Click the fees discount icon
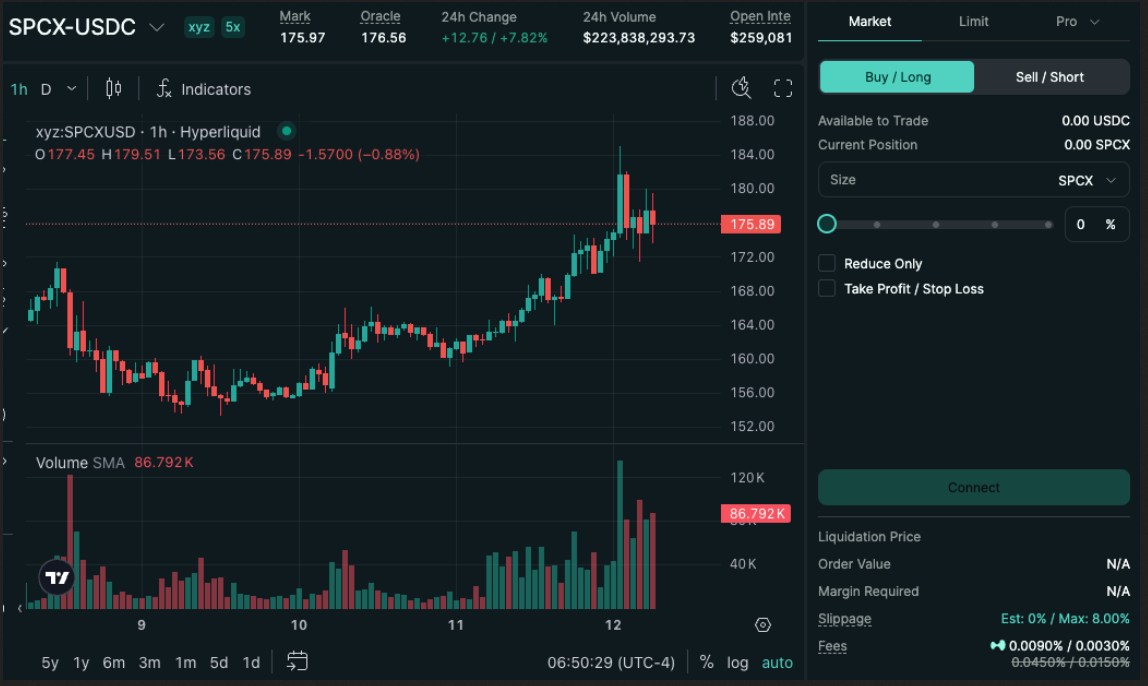1148x686 pixels. (997, 645)
